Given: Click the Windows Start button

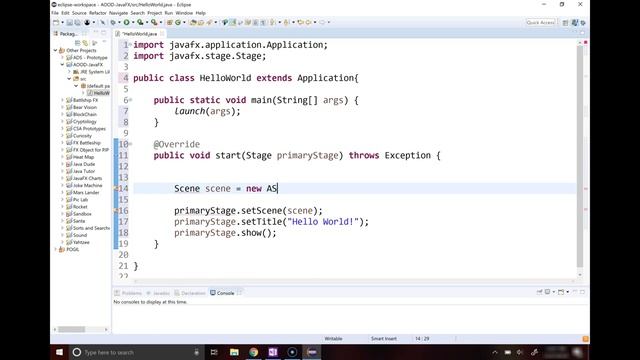Looking at the screenshot, I should pos(60,352).
